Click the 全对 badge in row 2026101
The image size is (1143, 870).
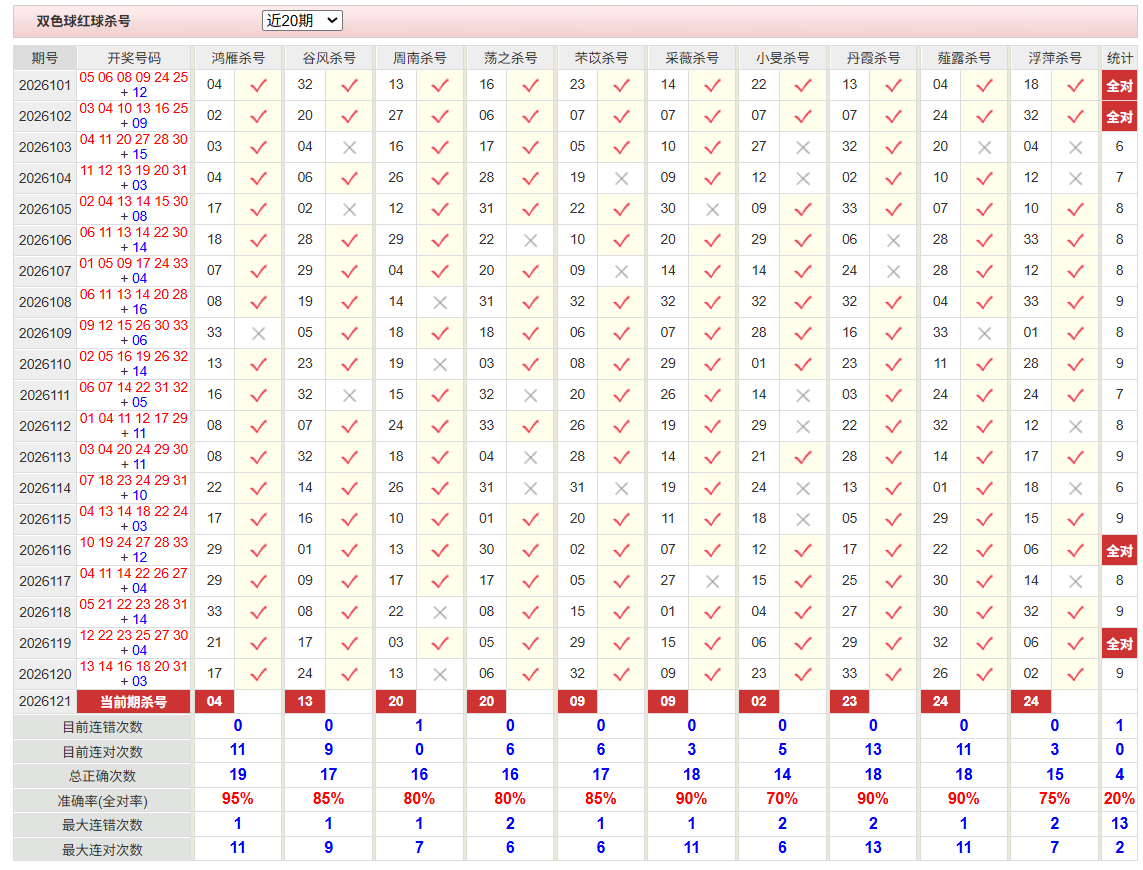1119,85
